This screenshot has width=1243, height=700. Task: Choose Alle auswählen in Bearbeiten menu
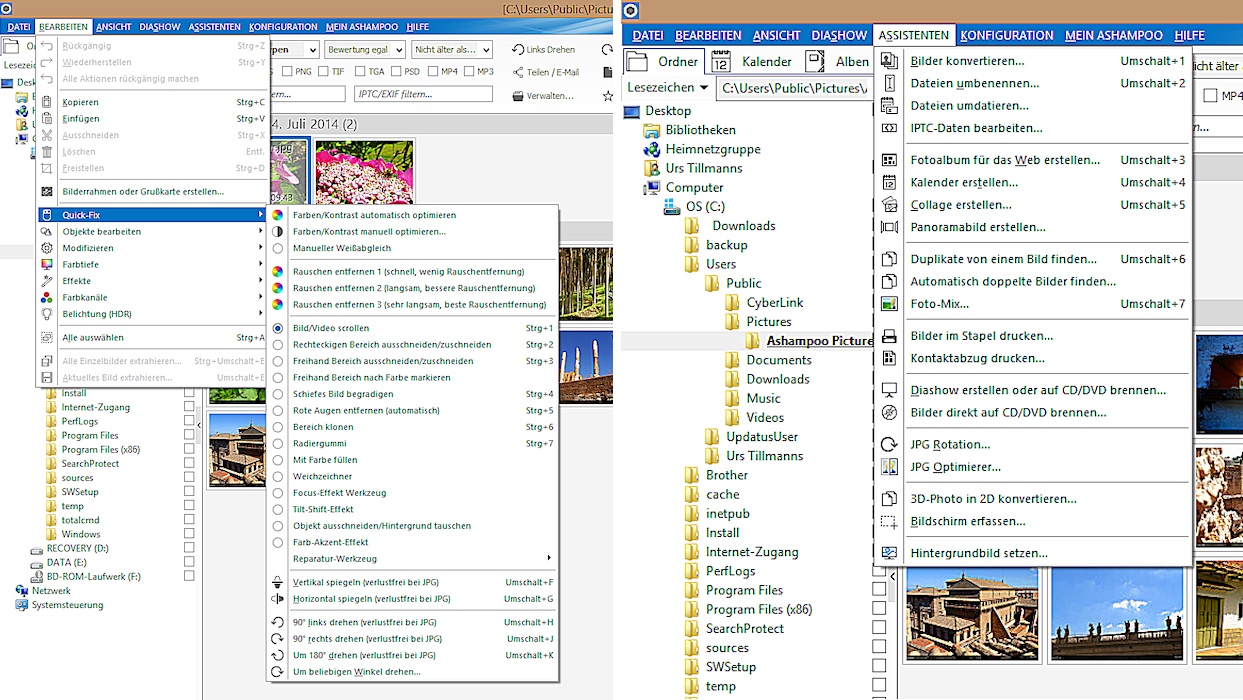pos(153,337)
